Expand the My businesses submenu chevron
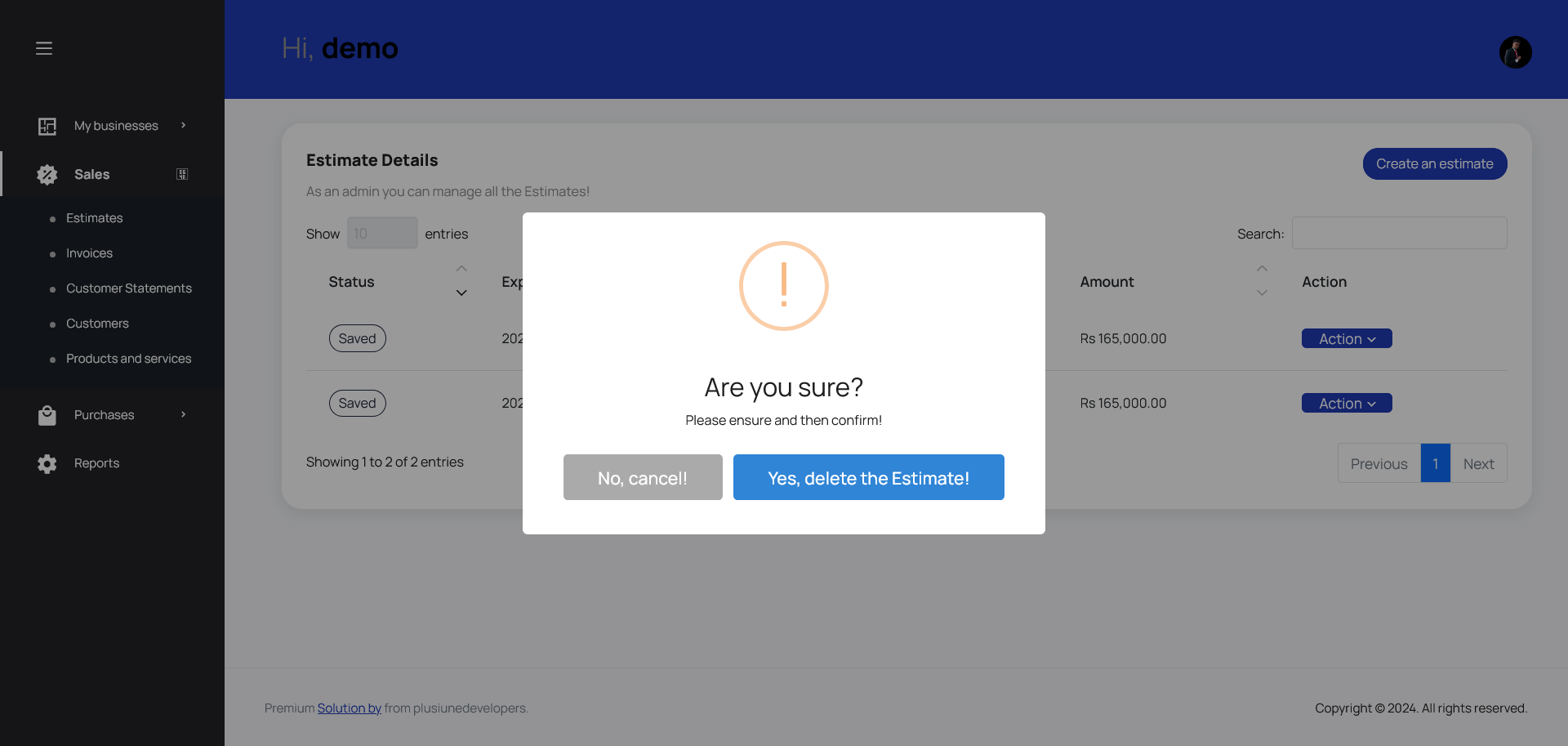The width and height of the screenshot is (1568, 746). 182,126
